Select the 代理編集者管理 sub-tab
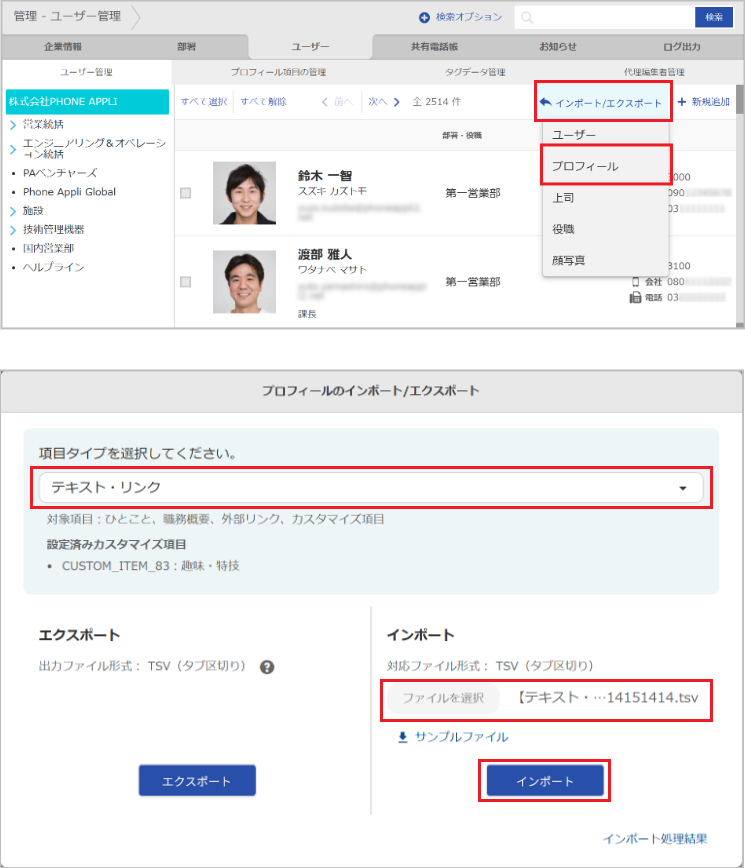This screenshot has width=745, height=868. (x=654, y=72)
